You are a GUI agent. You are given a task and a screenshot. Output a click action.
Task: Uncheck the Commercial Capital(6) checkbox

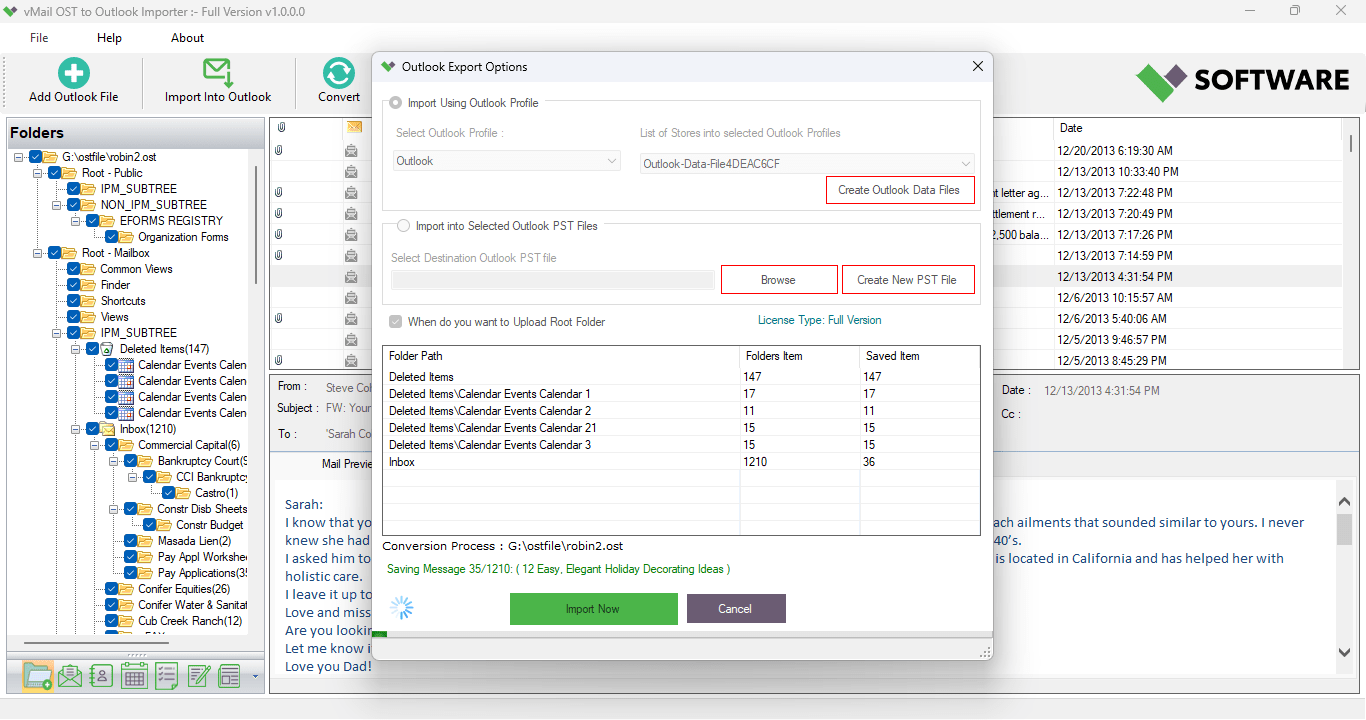click(112, 445)
